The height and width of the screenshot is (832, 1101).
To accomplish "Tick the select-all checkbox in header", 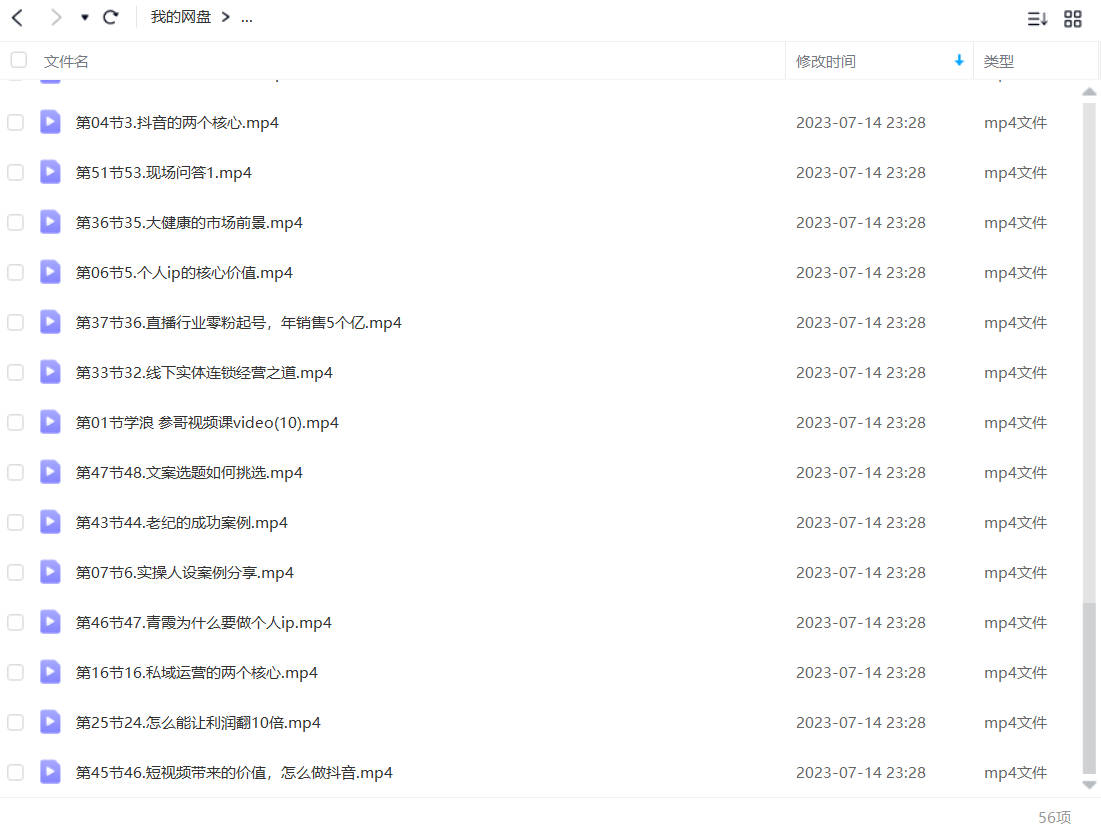I will (x=19, y=60).
